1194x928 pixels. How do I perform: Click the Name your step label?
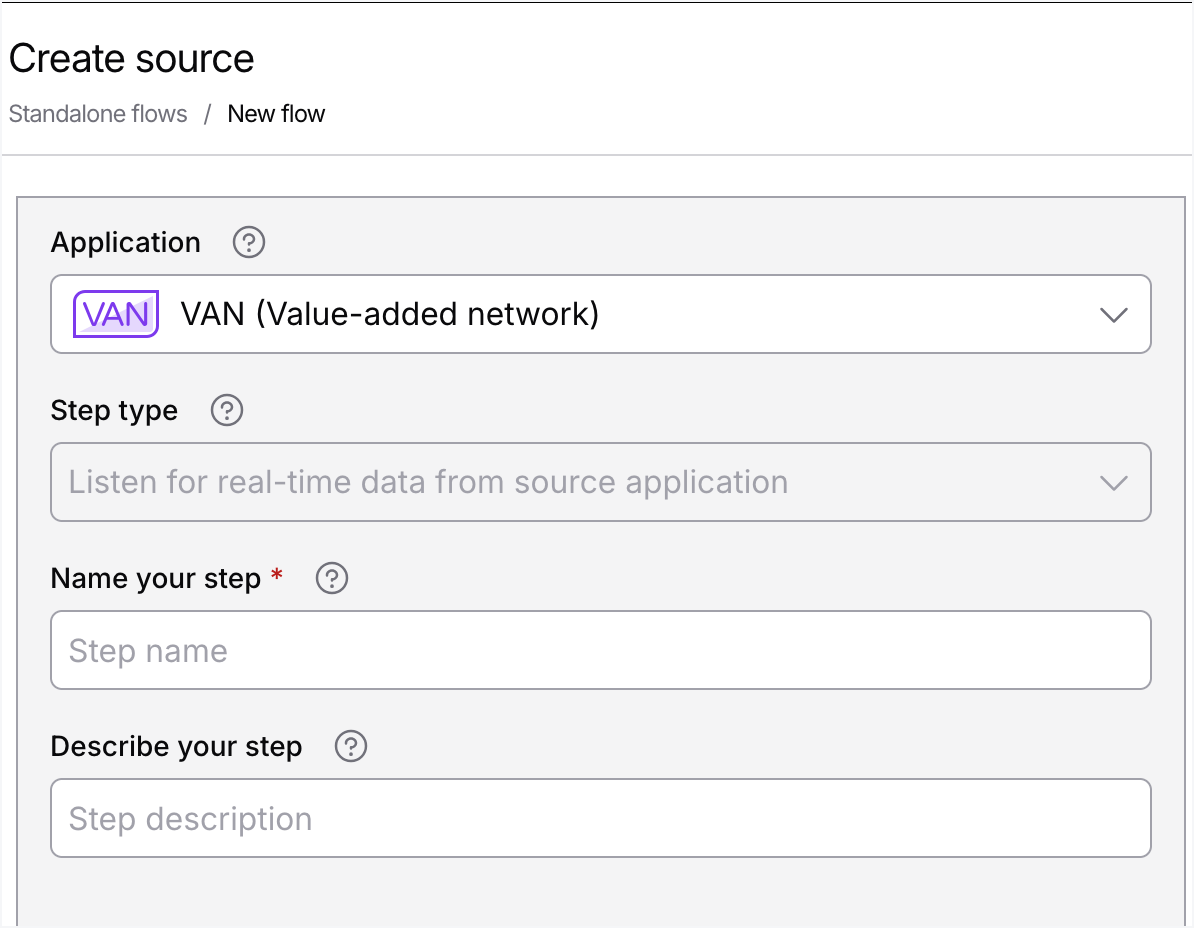coord(156,579)
